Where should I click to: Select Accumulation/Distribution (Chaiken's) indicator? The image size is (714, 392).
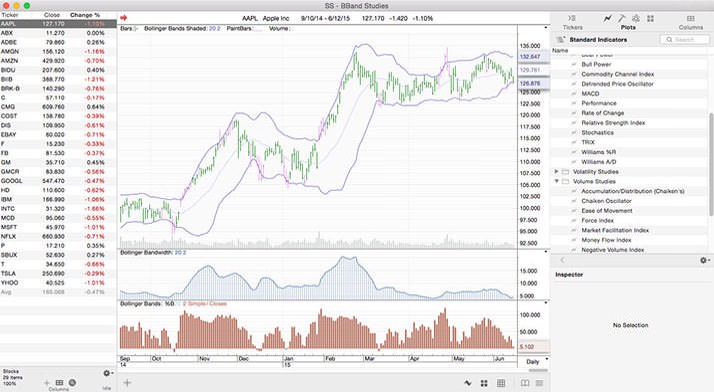[633, 191]
